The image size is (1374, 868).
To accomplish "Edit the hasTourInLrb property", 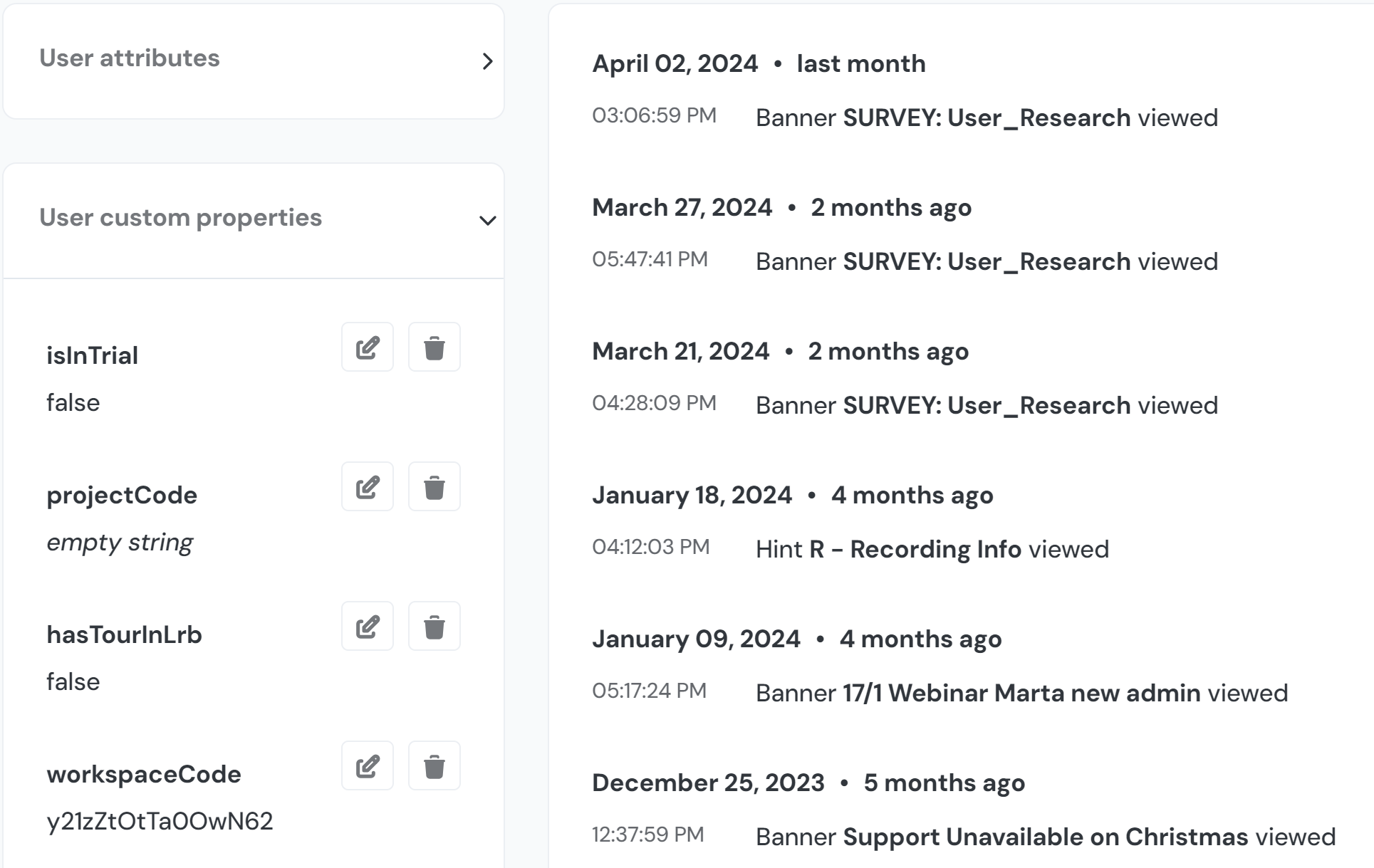I will (368, 627).
